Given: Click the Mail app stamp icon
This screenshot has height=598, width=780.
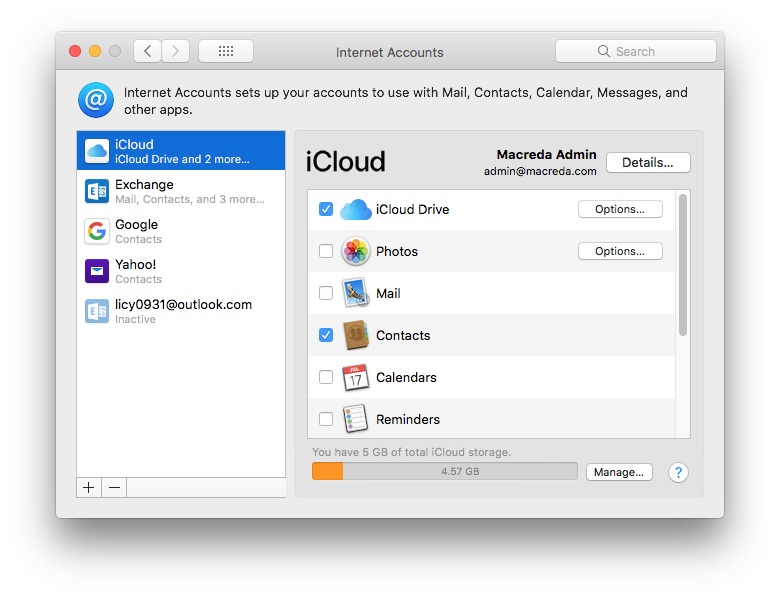Looking at the screenshot, I should click(x=356, y=293).
